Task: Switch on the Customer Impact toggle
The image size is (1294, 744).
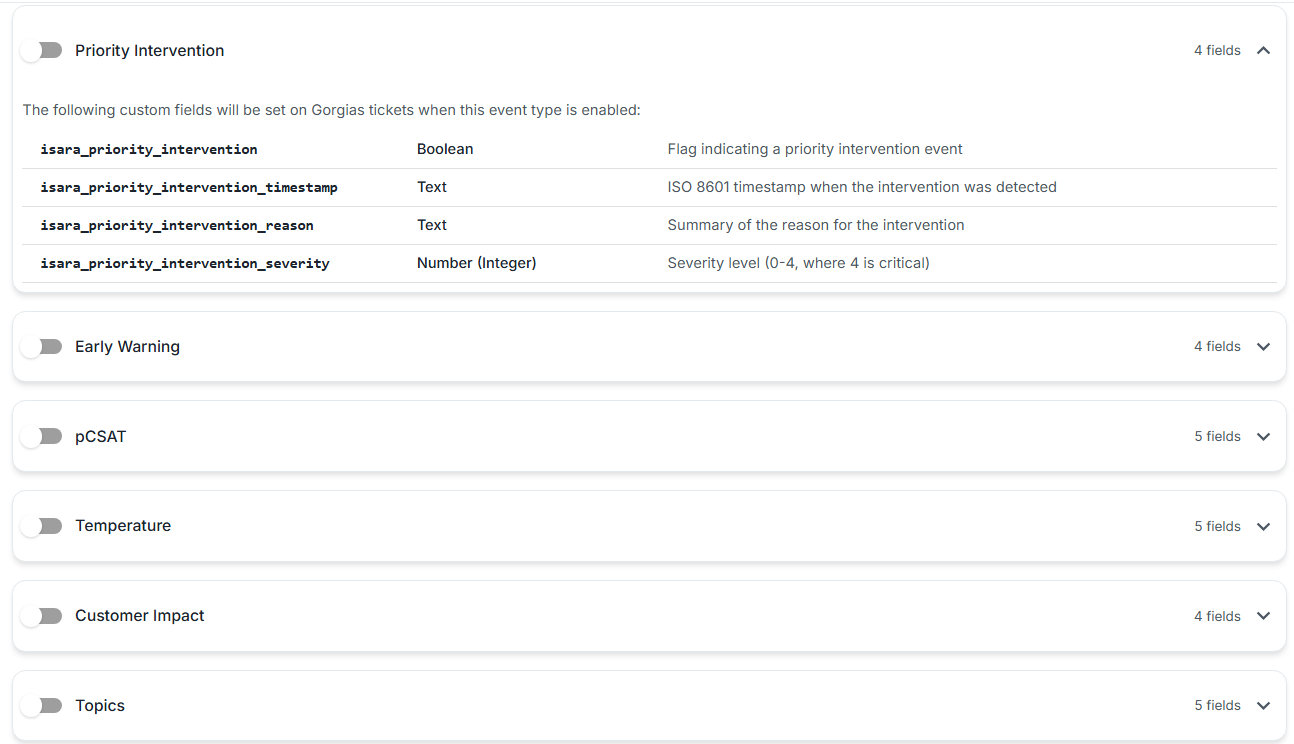Action: (42, 616)
